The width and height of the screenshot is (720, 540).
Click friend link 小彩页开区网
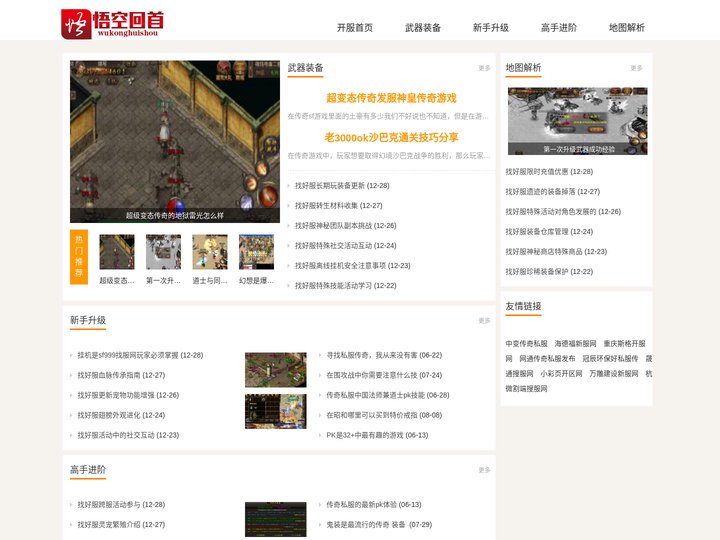click(x=561, y=374)
